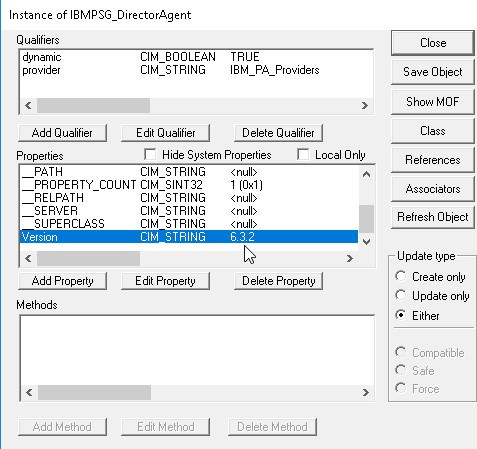The image size is (477, 449).
Task: Click the Save Object button
Action: [x=433, y=72]
